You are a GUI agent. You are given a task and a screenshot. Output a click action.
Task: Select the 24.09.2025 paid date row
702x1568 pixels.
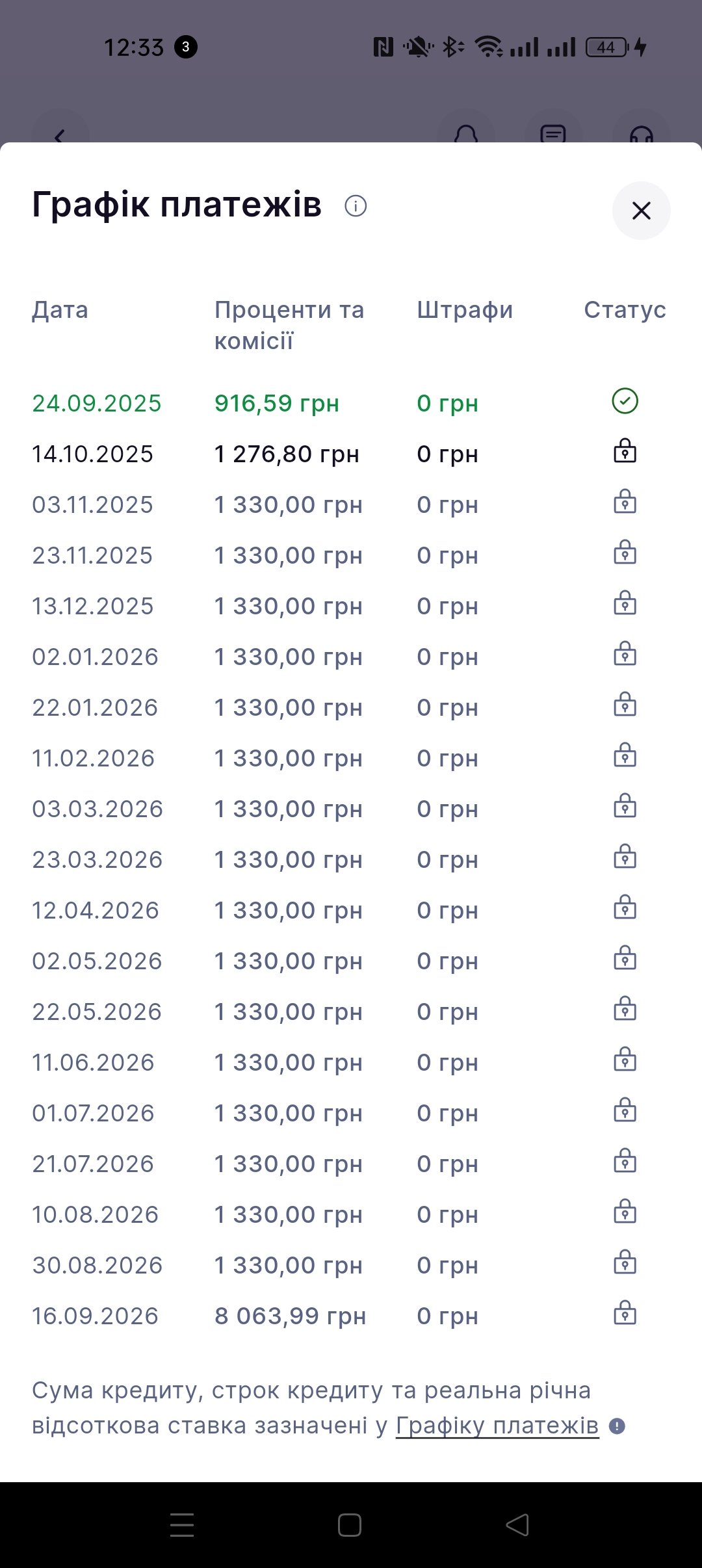coord(97,404)
